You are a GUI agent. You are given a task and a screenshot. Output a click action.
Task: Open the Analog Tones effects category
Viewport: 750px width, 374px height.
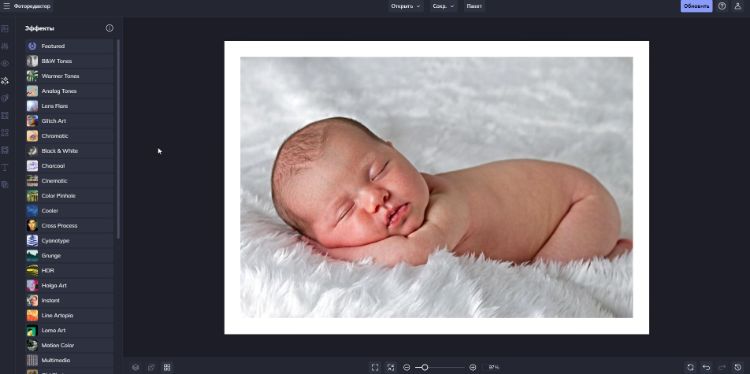pyautogui.click(x=69, y=91)
